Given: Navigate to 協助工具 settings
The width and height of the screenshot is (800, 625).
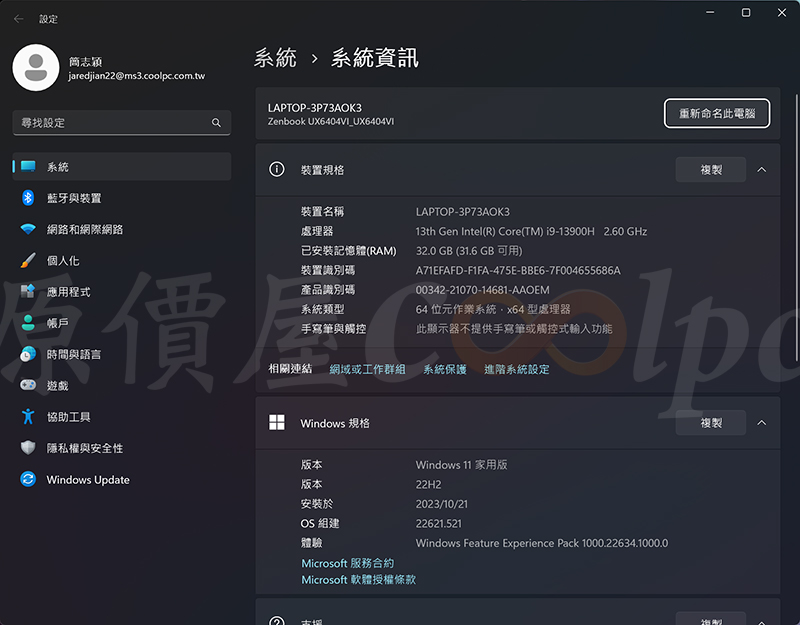Looking at the screenshot, I should (121, 417).
